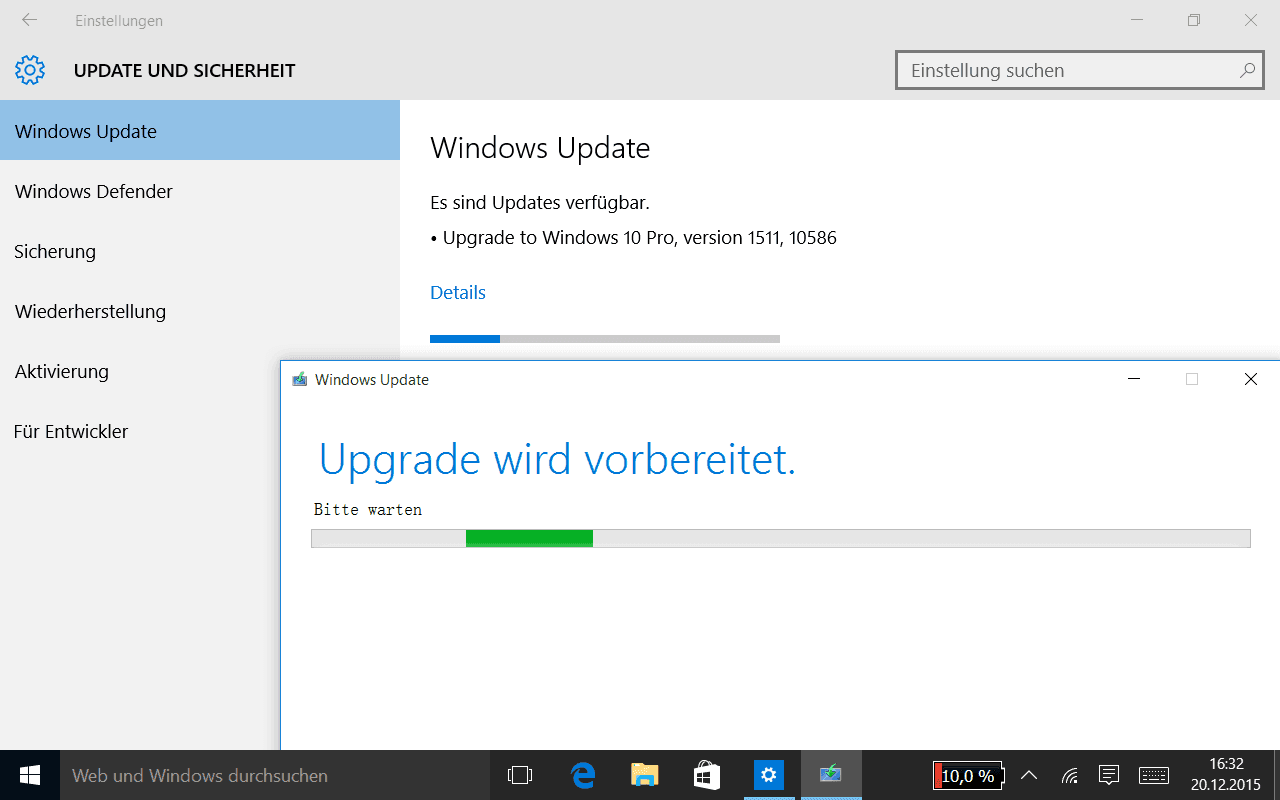
Task: Open the touch keyboard tray icon
Action: 1154,775
